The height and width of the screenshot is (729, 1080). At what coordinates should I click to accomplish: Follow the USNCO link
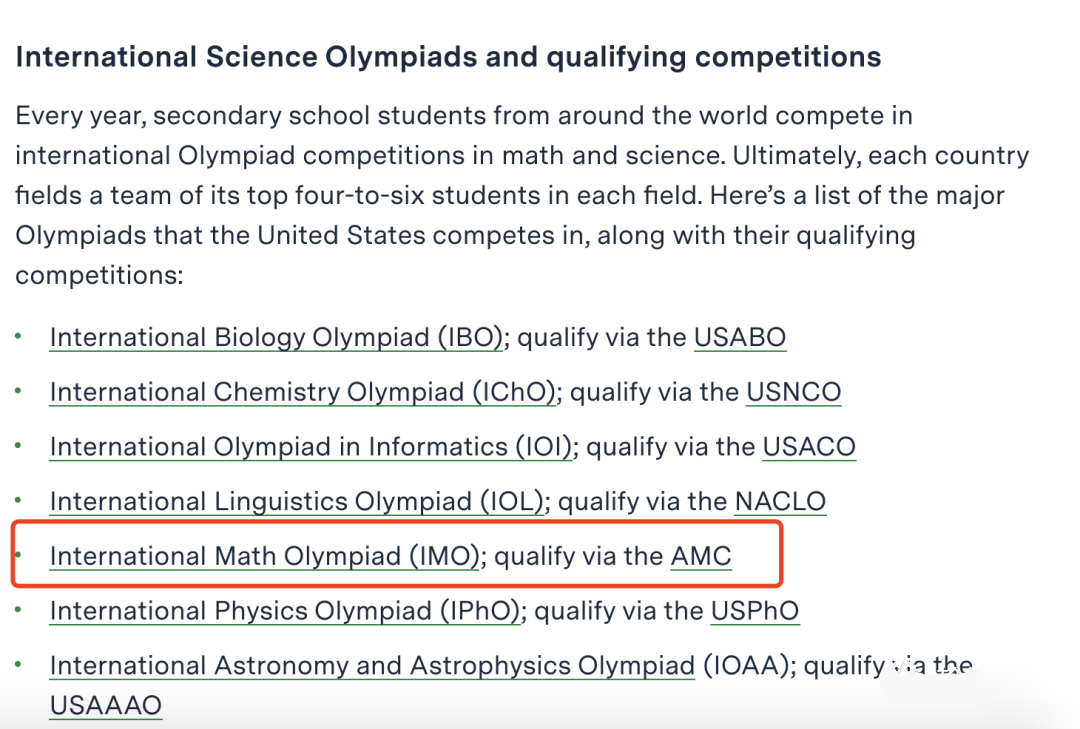tap(793, 392)
